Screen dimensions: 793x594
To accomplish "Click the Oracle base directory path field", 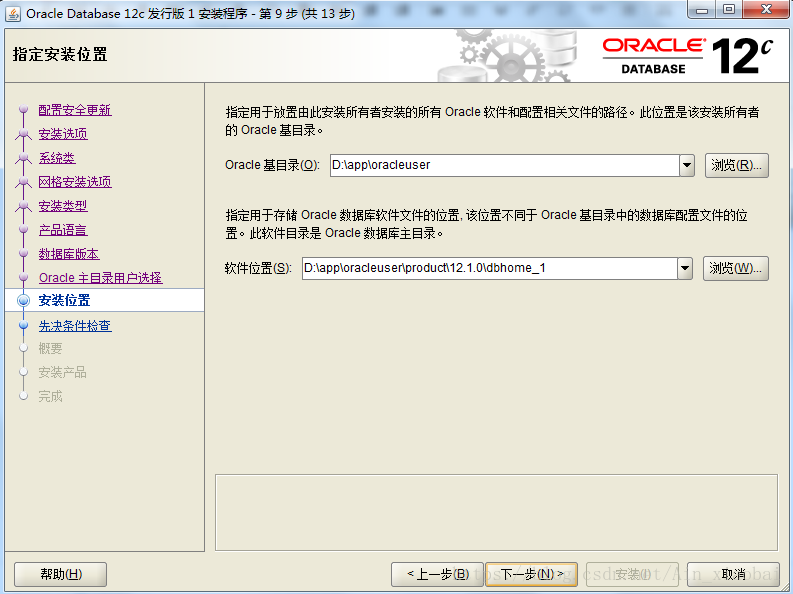I will [505, 165].
